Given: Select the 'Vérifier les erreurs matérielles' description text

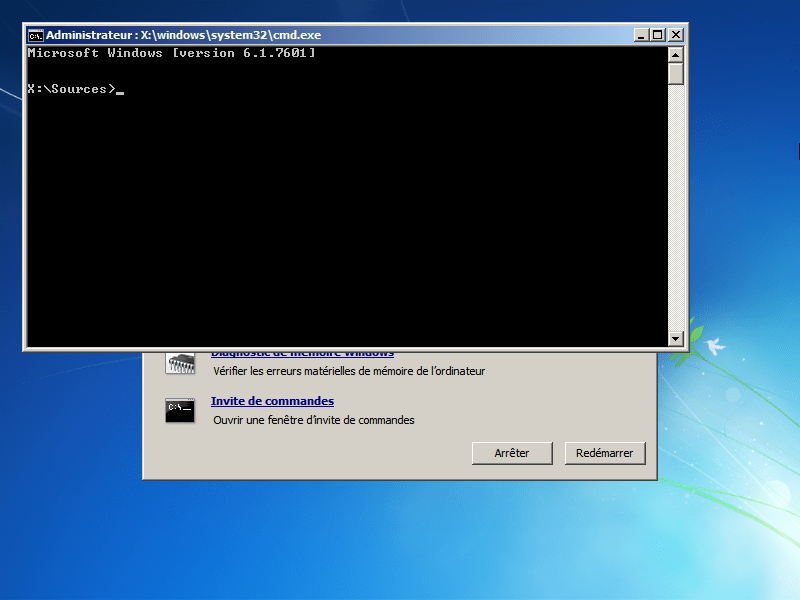Looking at the screenshot, I should pos(349,371).
